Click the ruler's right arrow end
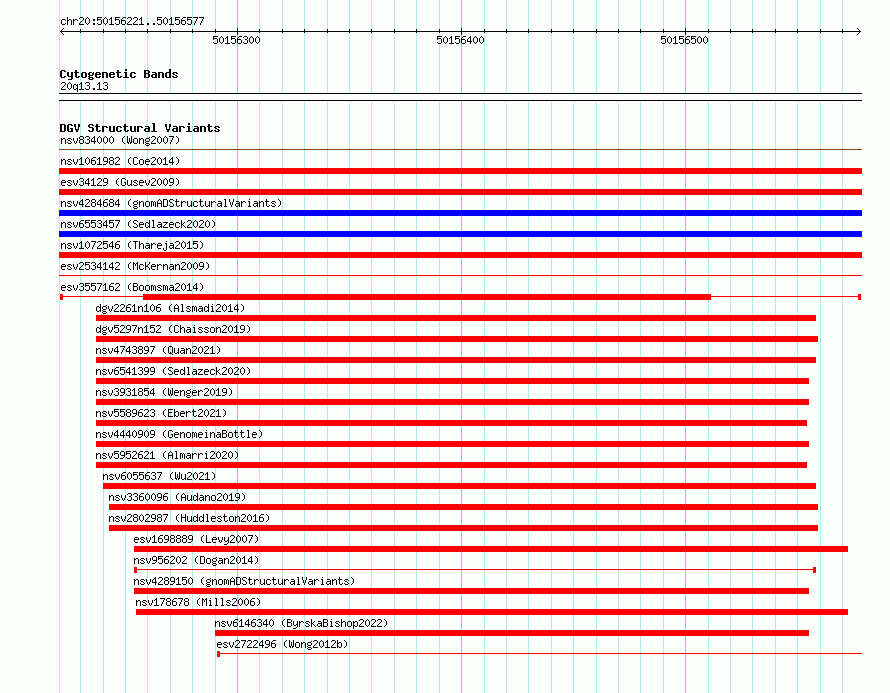Screen dimensions: 890x693 pyautogui.click(x=859, y=31)
